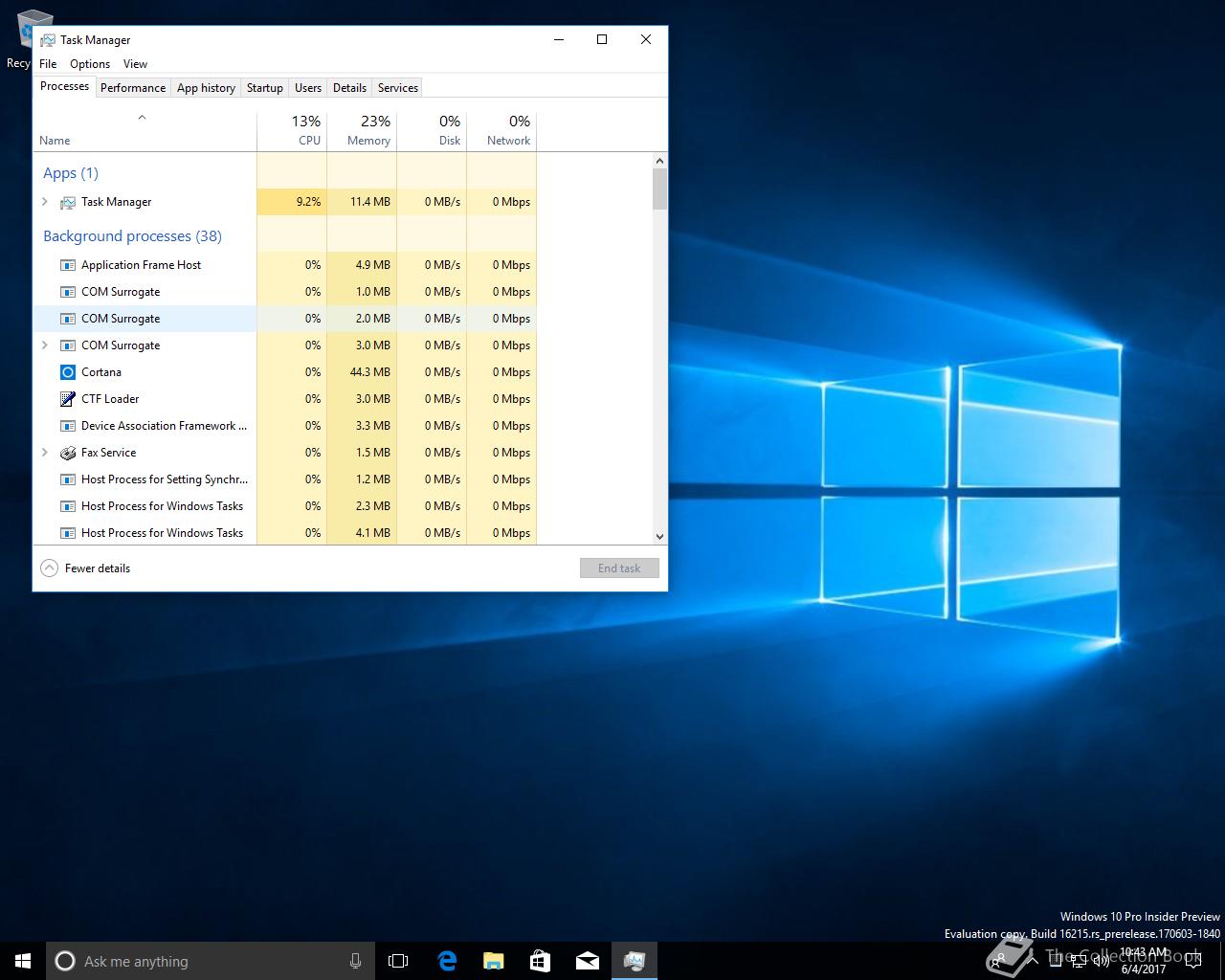Click the Application Frame Host process icon
The width and height of the screenshot is (1225, 980).
pos(68,265)
